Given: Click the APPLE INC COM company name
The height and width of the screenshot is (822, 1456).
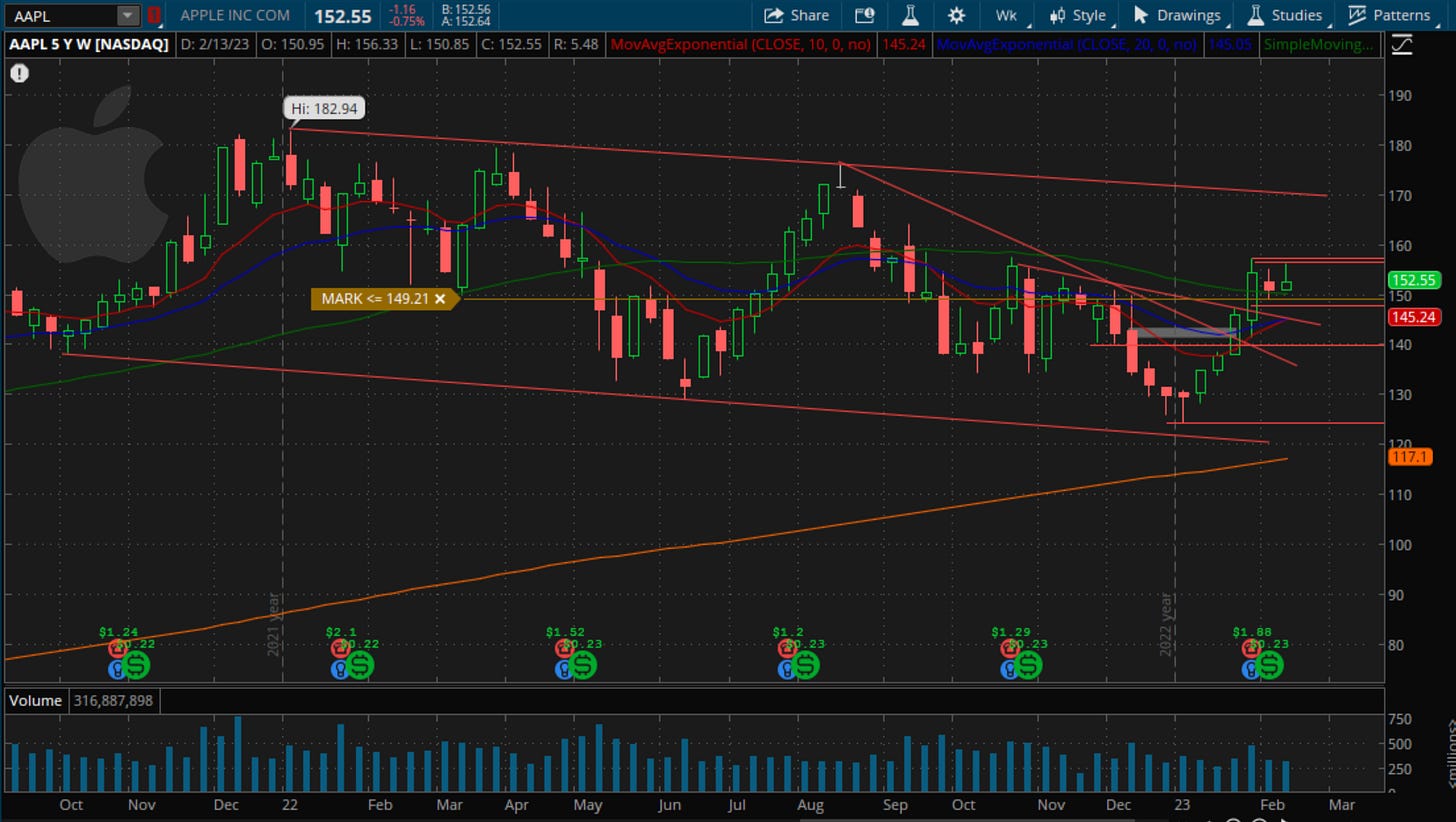Looking at the screenshot, I should pos(235,15).
